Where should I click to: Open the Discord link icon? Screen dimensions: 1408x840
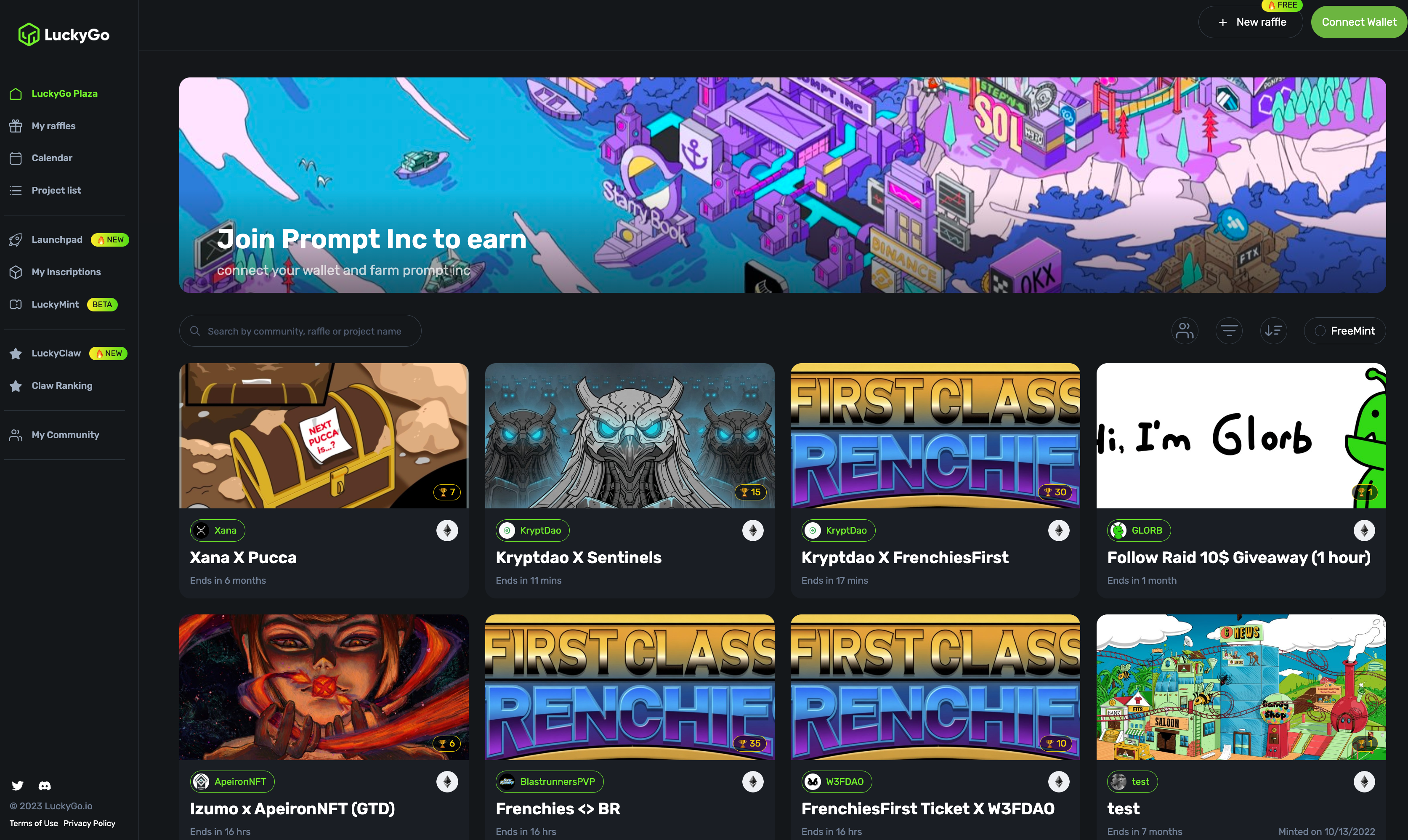pos(45,786)
